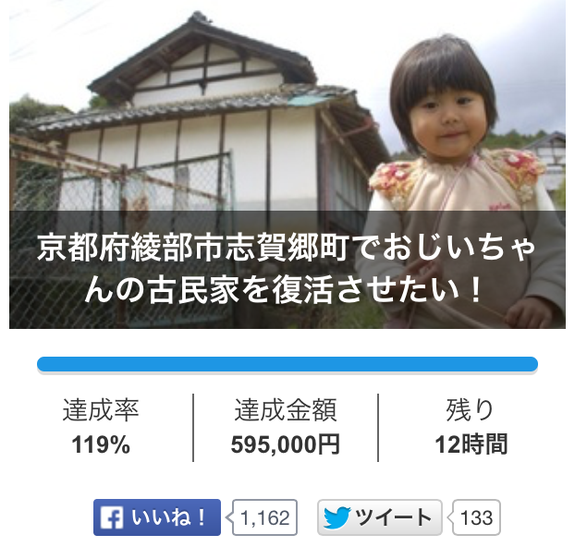Click the Facebook "f" logo icon
Image resolution: width=575 pixels, height=547 pixels.
point(111,517)
